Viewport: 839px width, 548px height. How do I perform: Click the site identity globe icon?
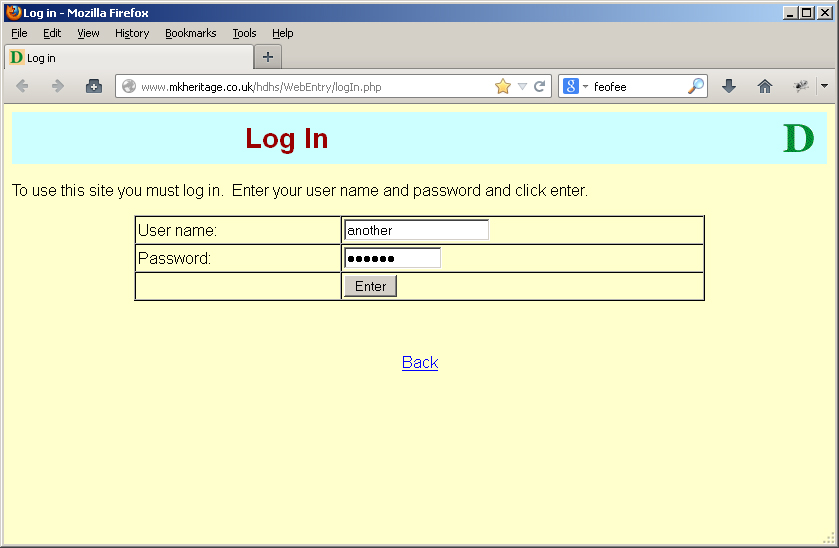click(x=129, y=87)
